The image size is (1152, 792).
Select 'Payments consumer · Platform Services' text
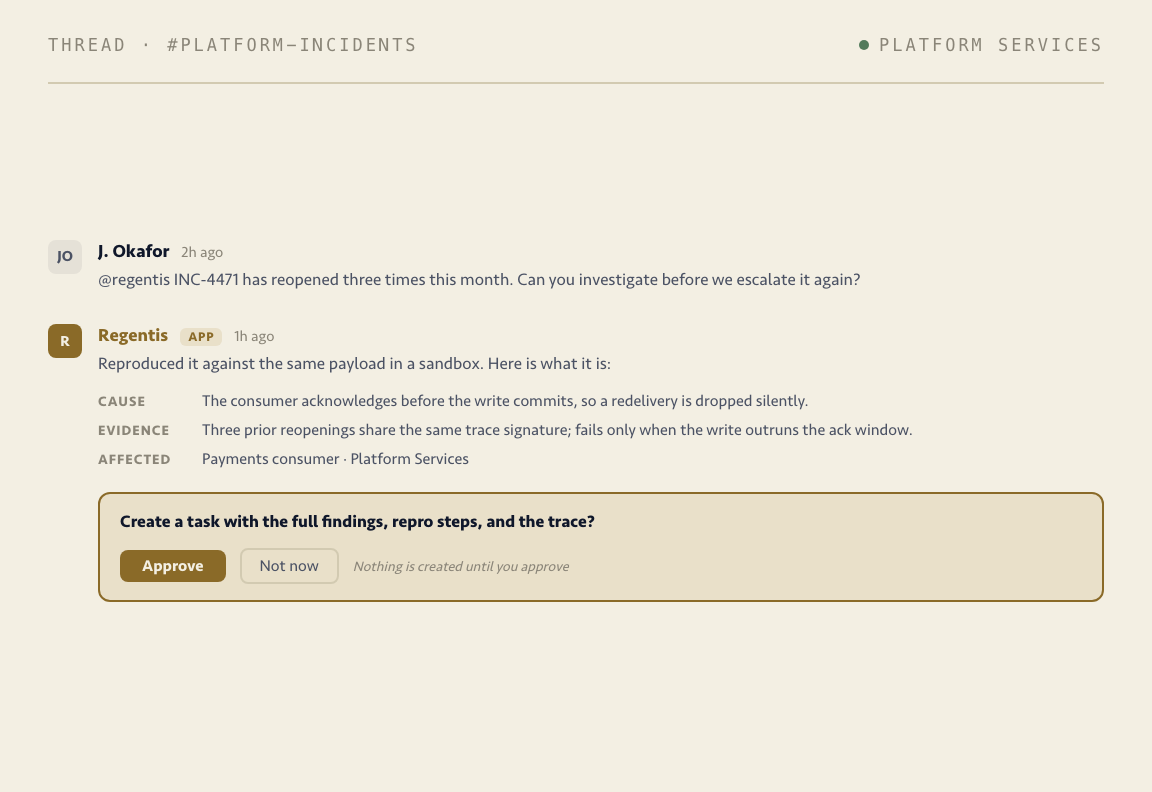pyautogui.click(x=335, y=459)
